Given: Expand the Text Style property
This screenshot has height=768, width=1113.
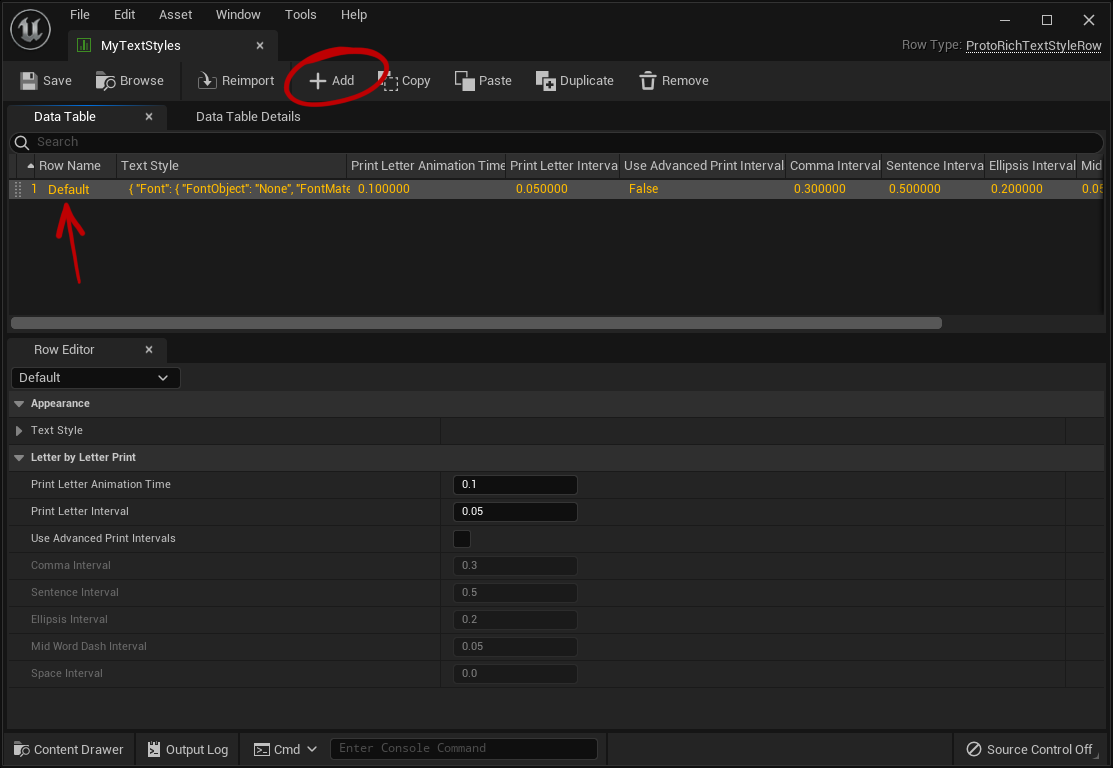Looking at the screenshot, I should click(x=19, y=431).
